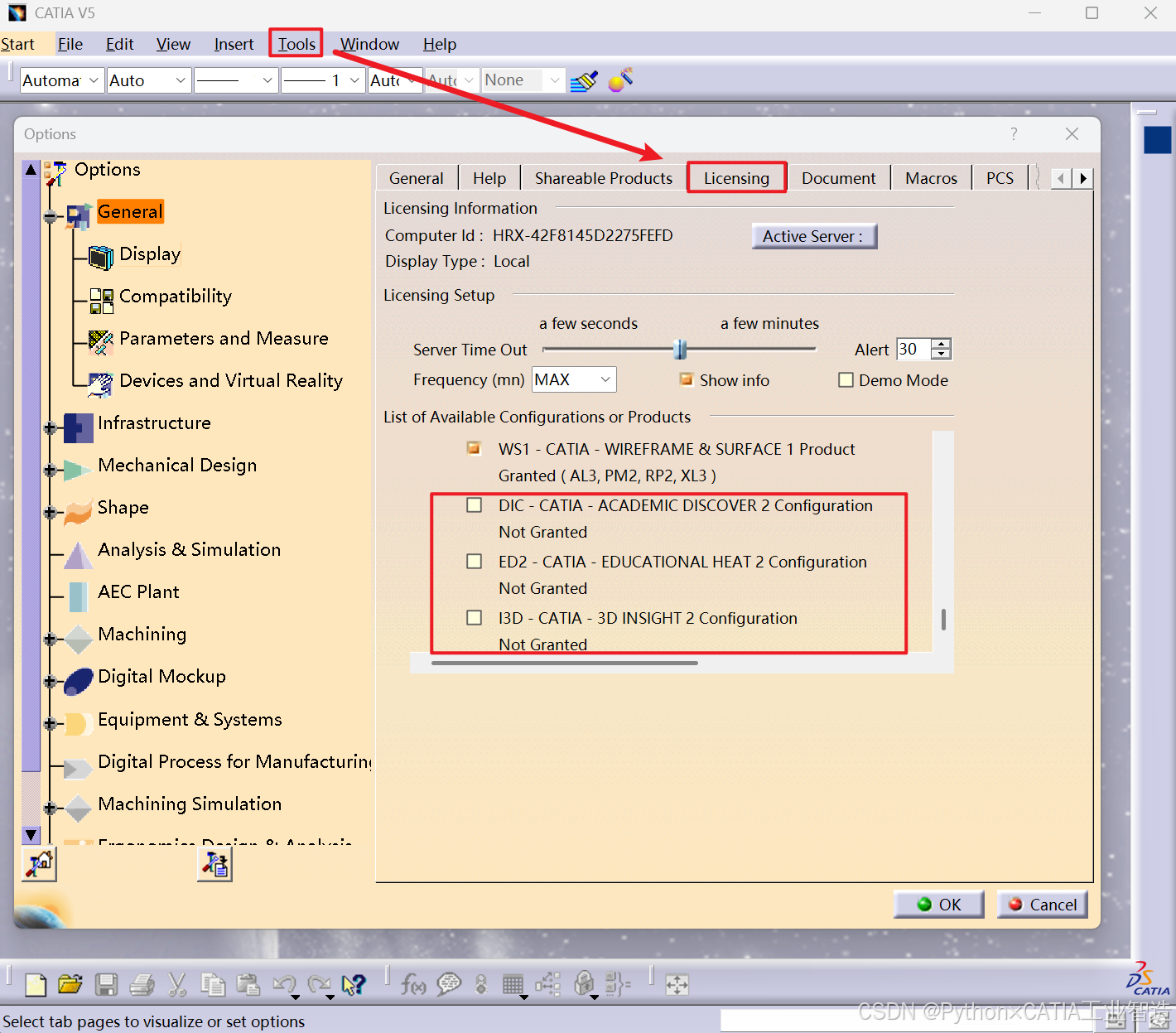Screen dimensions: 1176x1033
Task: Click the padlock icon in bottom toolbar
Action: (x=584, y=983)
